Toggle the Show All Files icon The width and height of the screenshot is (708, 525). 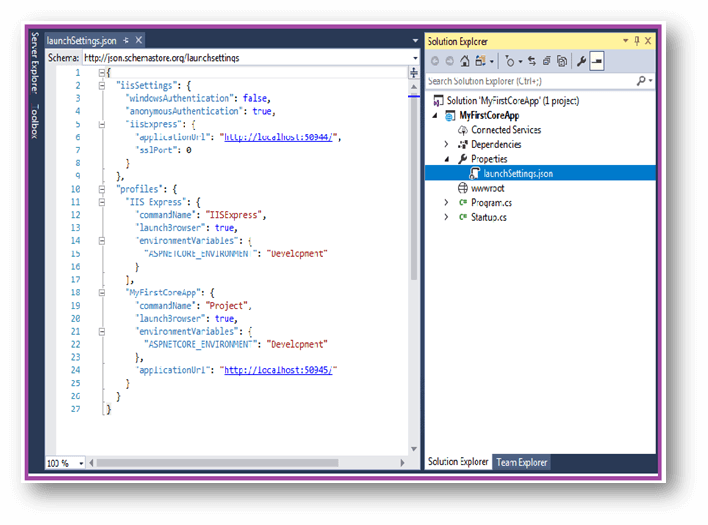pos(562,61)
